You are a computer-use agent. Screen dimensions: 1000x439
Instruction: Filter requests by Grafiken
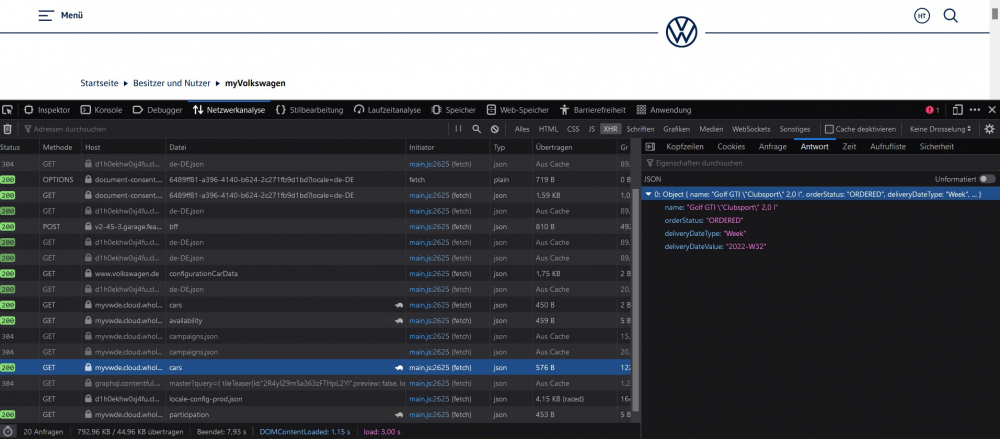pyautogui.click(x=676, y=129)
